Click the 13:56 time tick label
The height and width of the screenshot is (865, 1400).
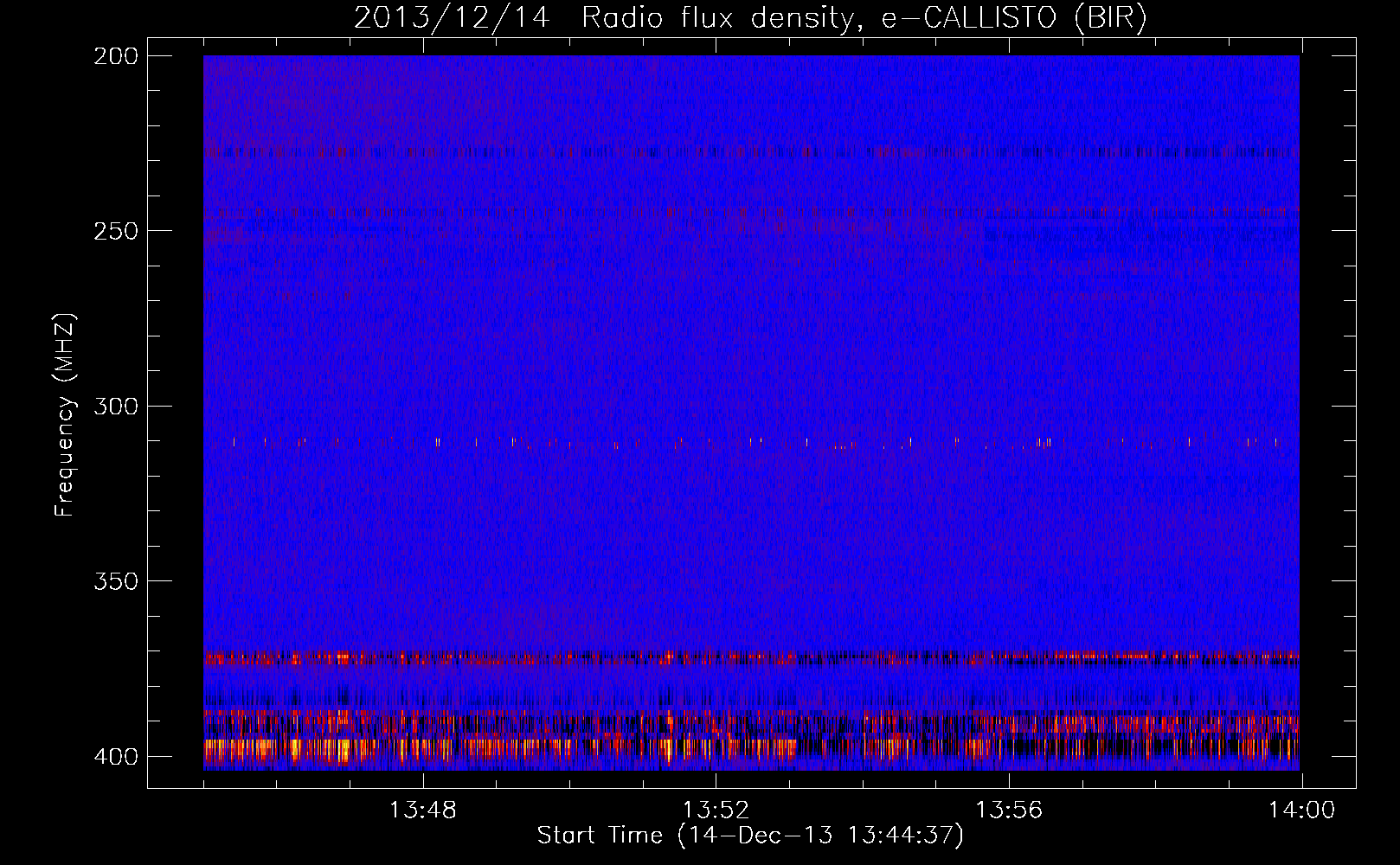click(1009, 811)
